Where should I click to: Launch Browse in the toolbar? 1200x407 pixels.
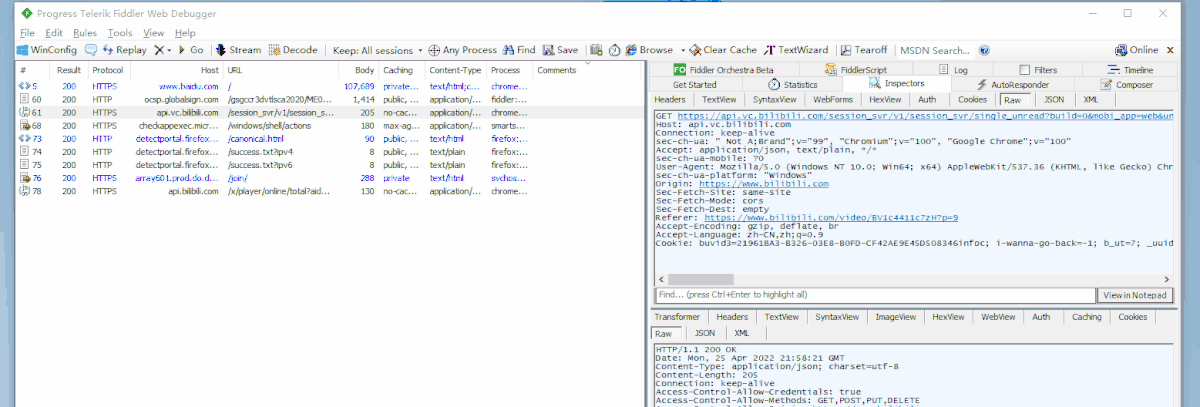pos(648,49)
